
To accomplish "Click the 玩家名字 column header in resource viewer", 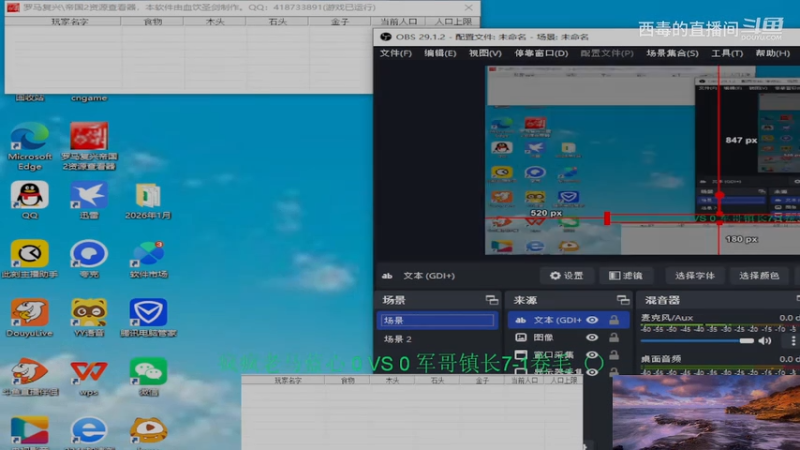I will tap(70, 21).
